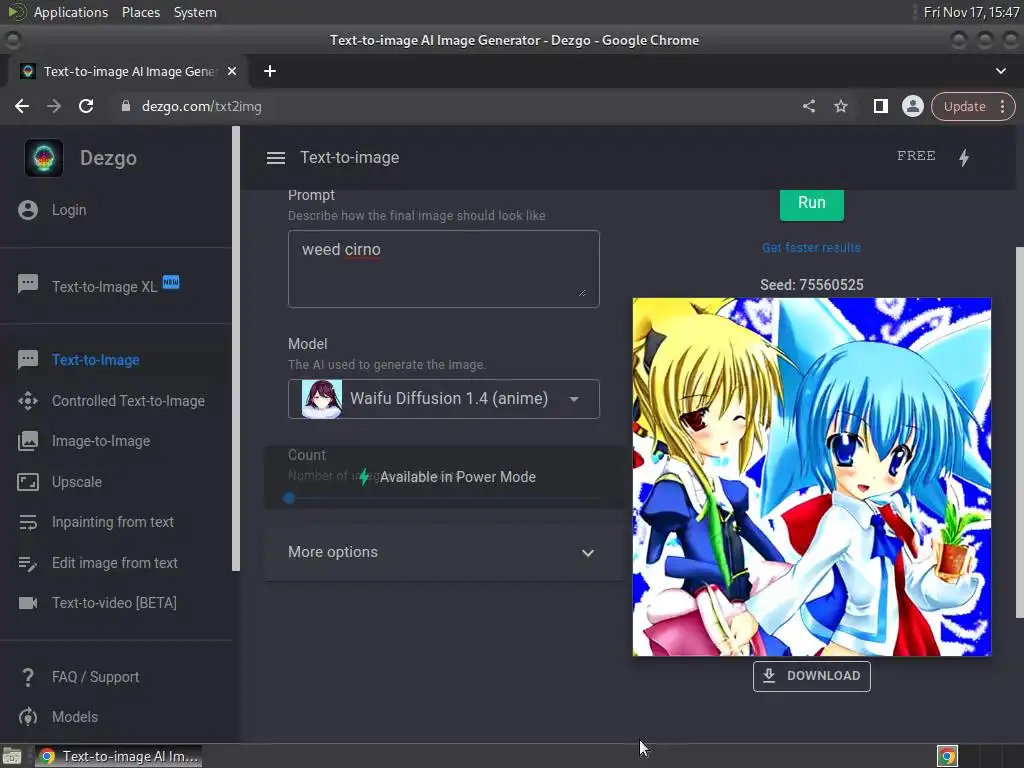Open the Get faster results link
The image size is (1024, 768).
click(811, 248)
